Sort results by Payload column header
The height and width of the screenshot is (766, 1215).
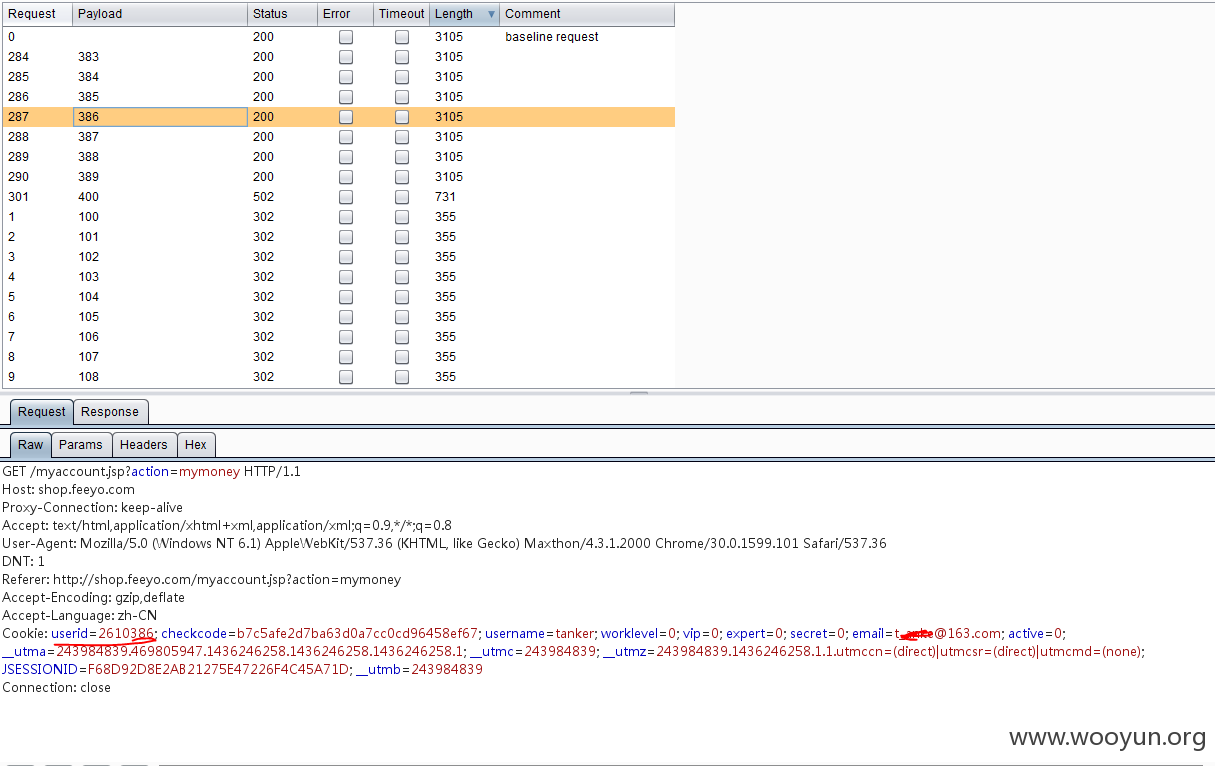click(x=160, y=14)
